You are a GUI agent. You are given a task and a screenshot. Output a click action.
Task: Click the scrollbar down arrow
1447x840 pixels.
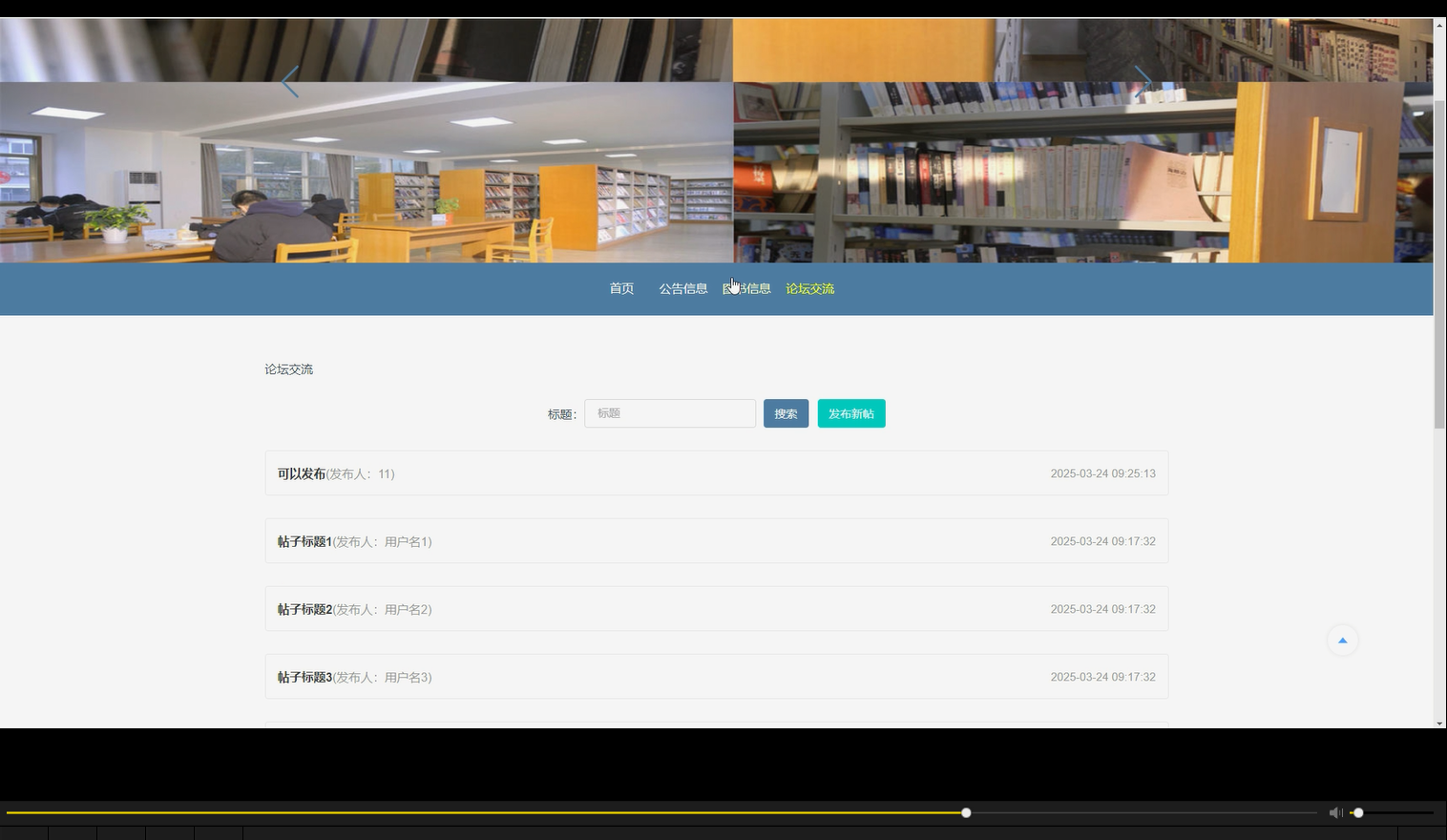pos(1439,724)
